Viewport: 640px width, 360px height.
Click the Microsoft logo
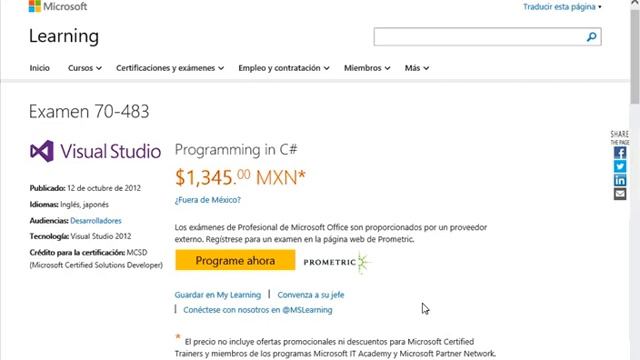(x=58, y=6)
